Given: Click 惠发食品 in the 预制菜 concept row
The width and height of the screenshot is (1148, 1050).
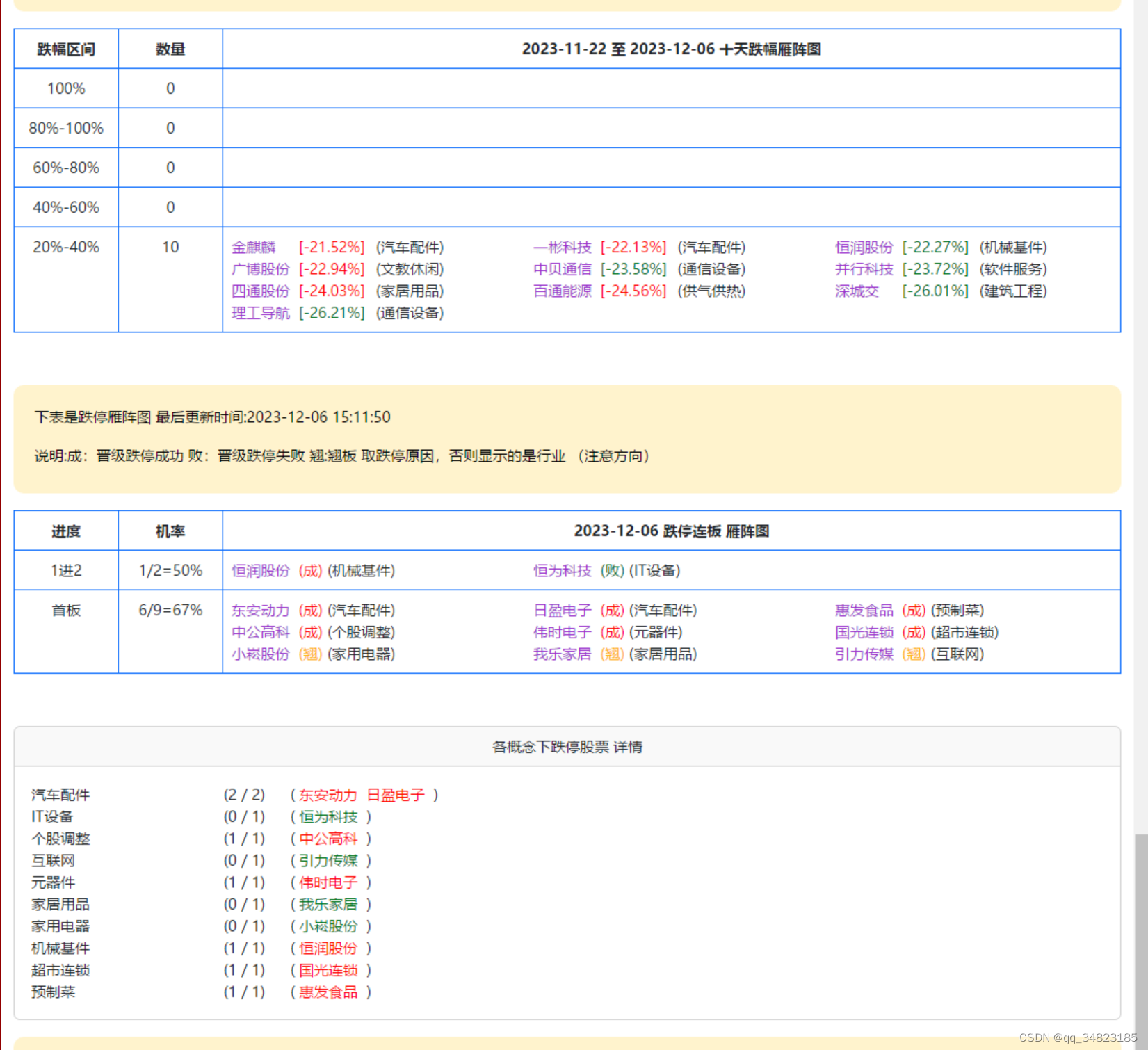Looking at the screenshot, I should [x=328, y=992].
